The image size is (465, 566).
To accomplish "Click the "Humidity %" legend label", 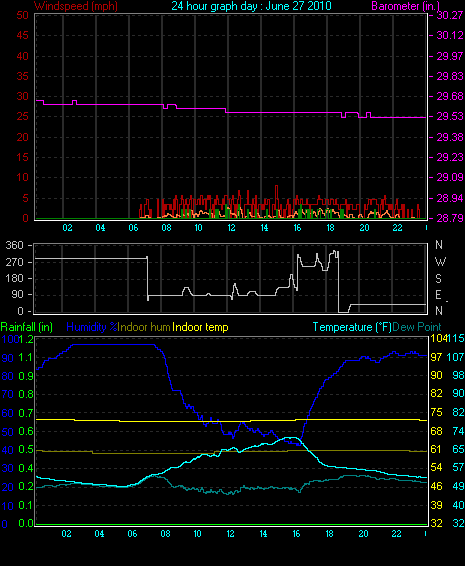I will click(92, 327).
